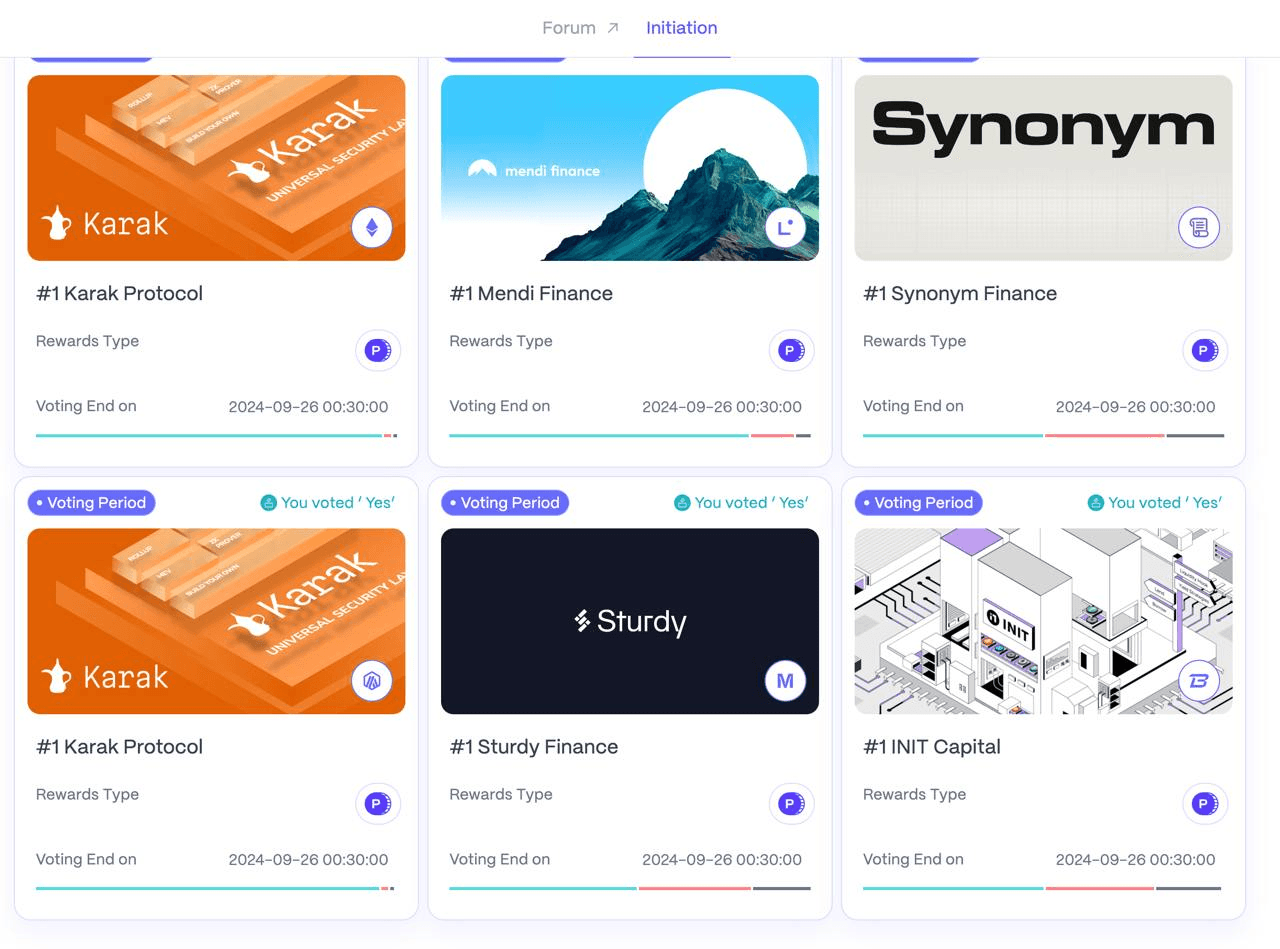Open the Forum external link

[580, 28]
